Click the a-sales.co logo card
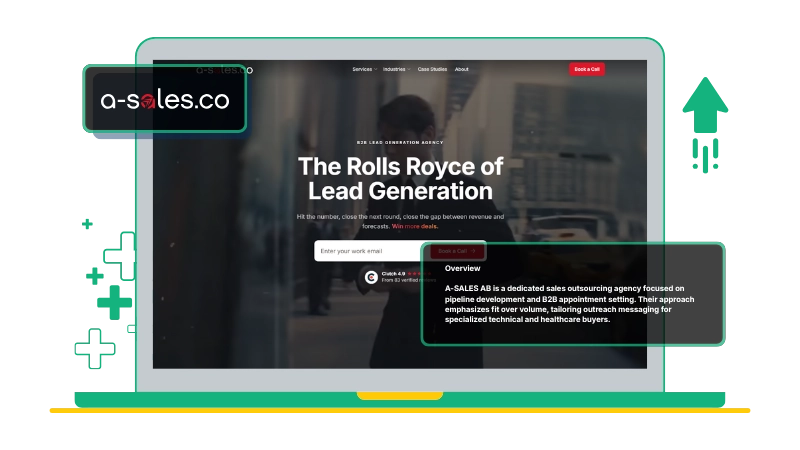This screenshot has height=450, width=800. (x=165, y=99)
